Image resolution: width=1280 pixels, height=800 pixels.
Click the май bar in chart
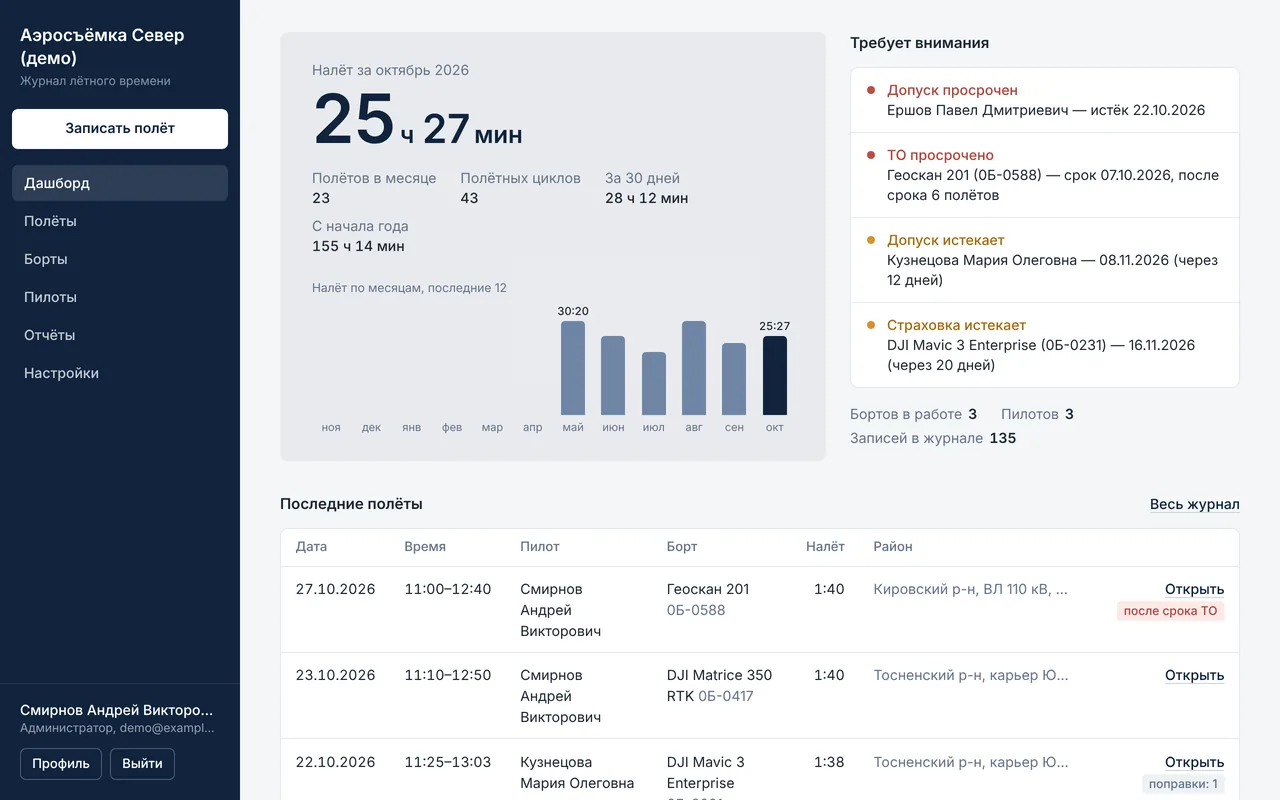pyautogui.click(x=573, y=368)
